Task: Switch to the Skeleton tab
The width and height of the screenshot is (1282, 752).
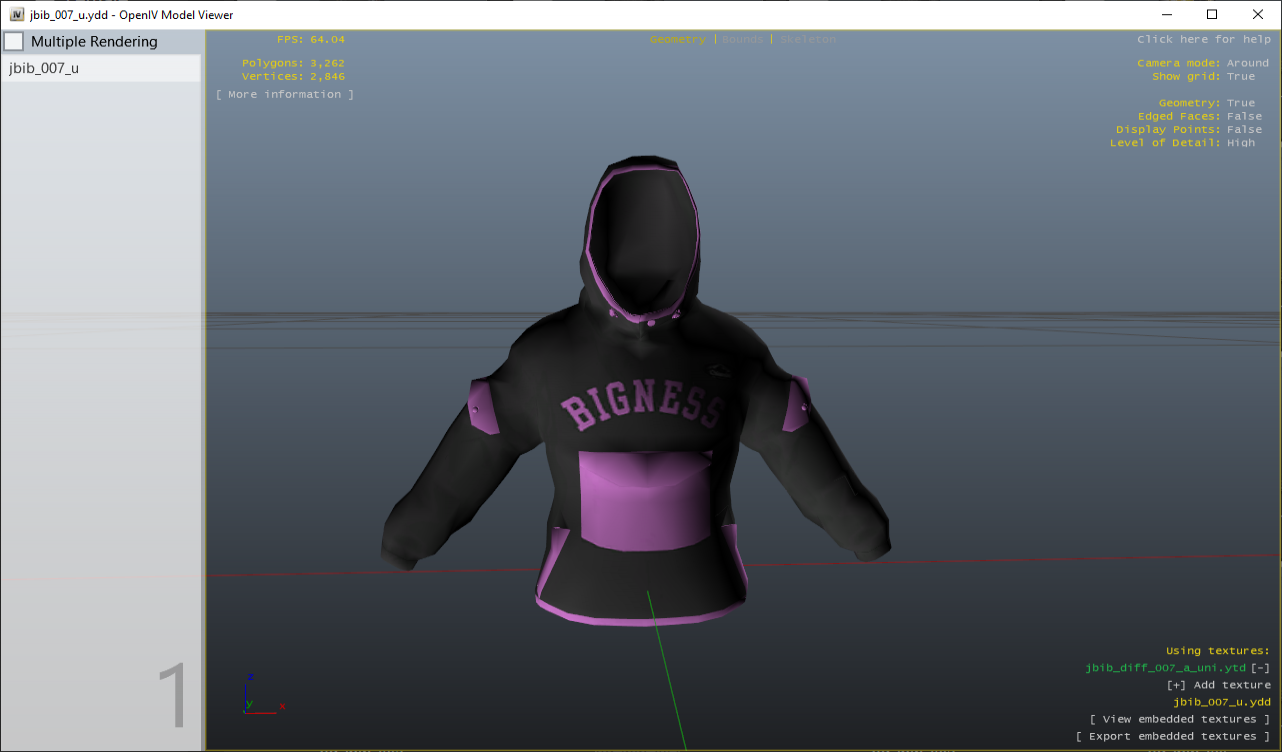Action: click(808, 39)
